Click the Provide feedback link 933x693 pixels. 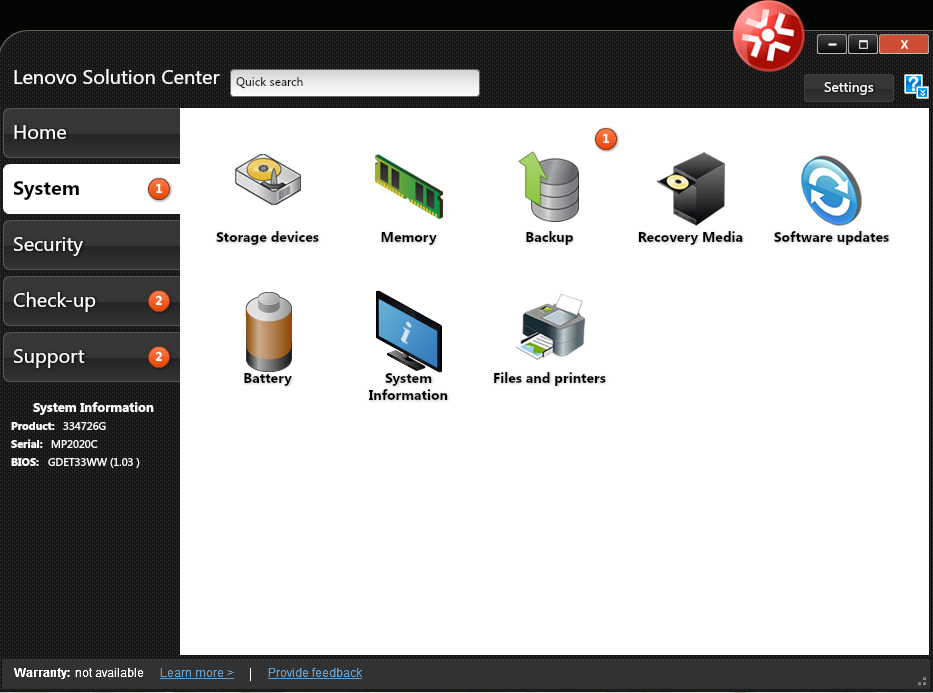(315, 673)
